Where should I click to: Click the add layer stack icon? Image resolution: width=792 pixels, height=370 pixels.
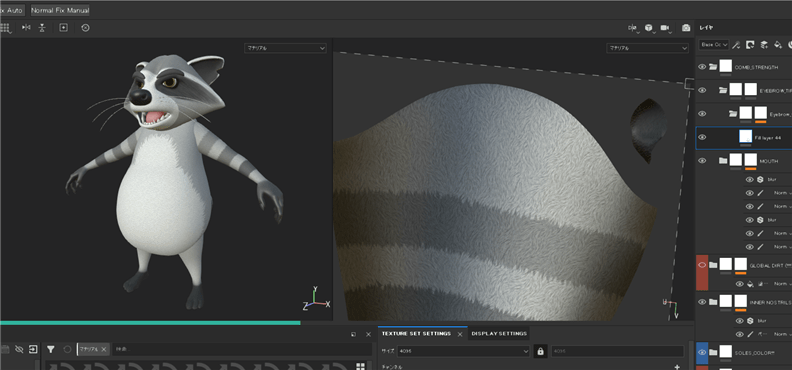pyautogui.click(x=764, y=44)
